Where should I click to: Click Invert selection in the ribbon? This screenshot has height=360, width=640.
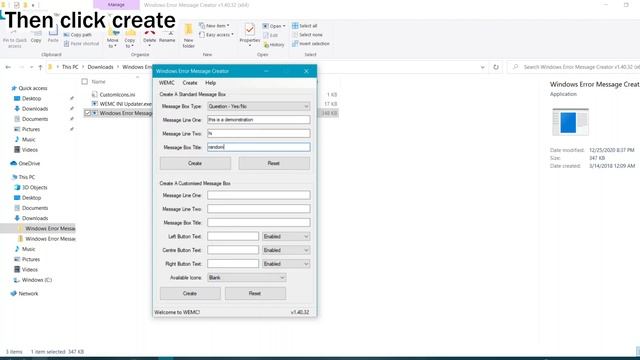tap(311, 44)
